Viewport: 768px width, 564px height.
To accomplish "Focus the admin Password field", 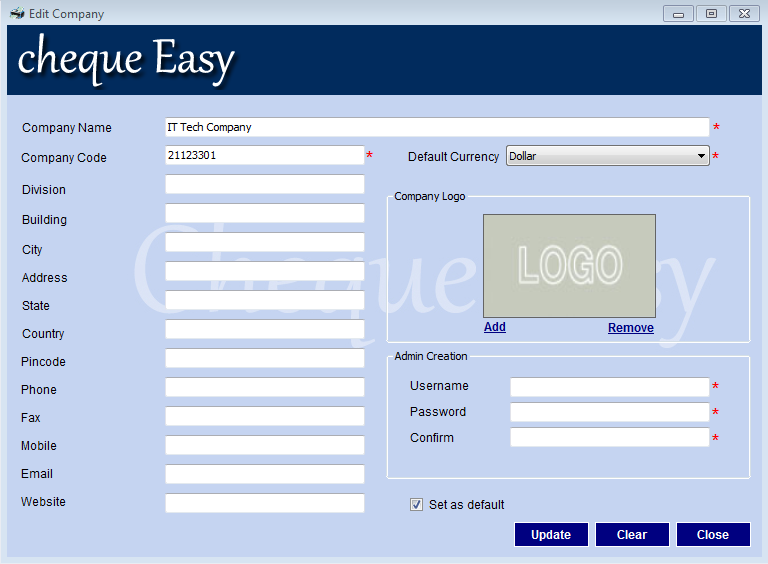I will pos(609,412).
